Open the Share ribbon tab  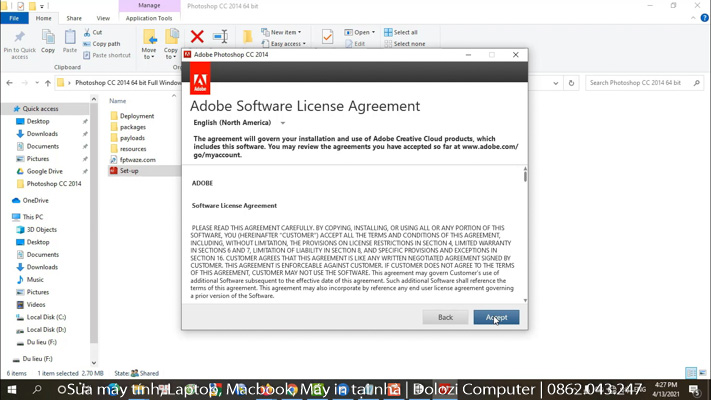coord(74,18)
